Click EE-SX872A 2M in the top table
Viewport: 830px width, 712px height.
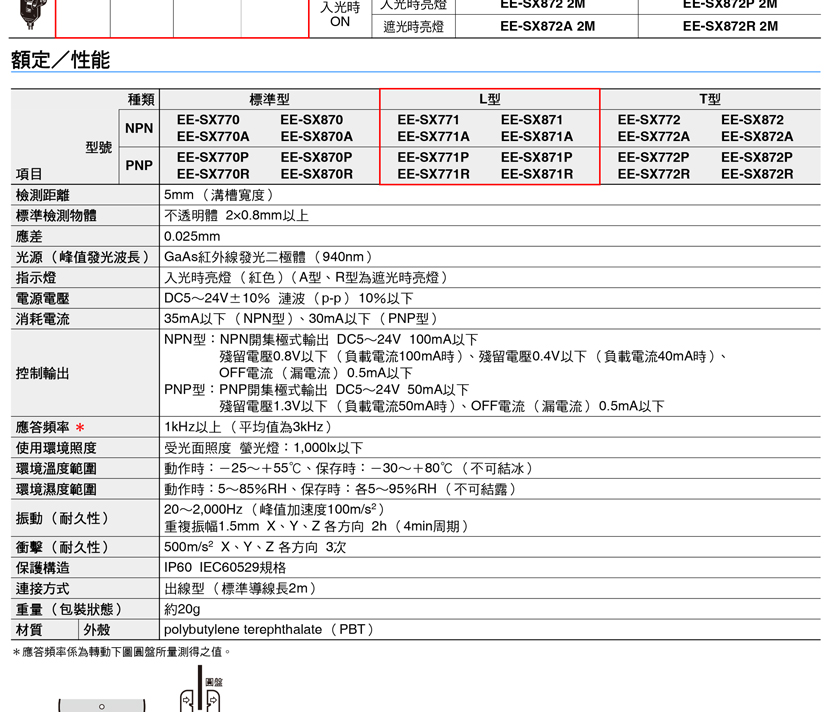547,26
